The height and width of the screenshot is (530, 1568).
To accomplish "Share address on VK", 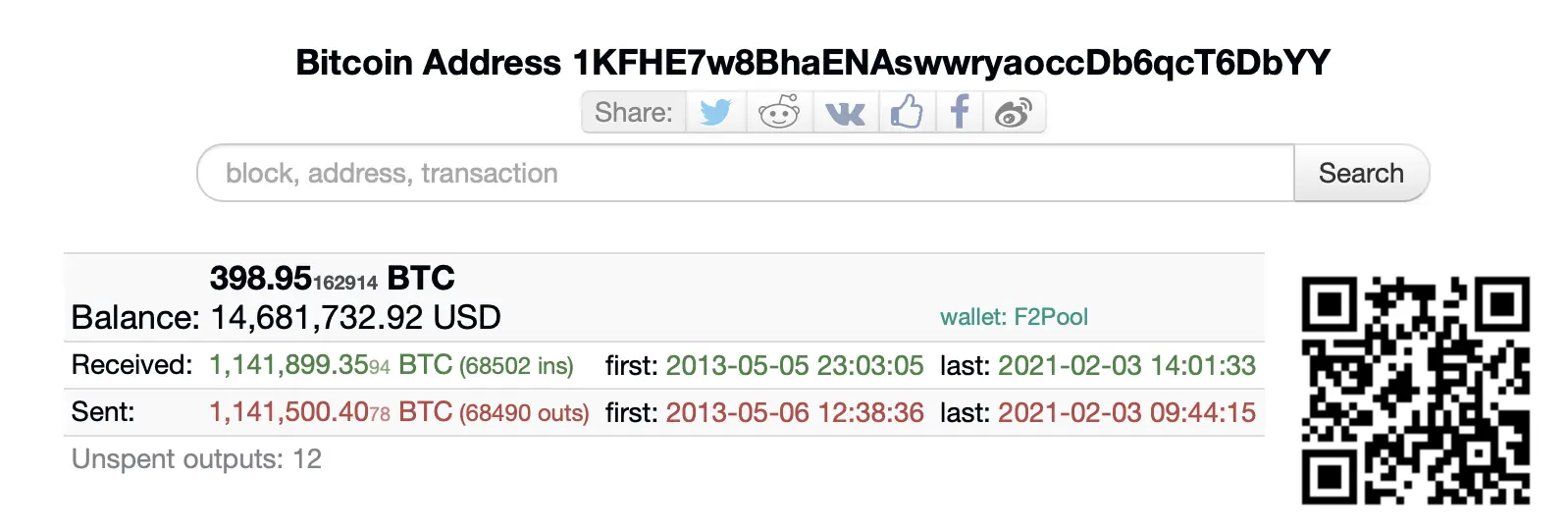I will (x=845, y=112).
